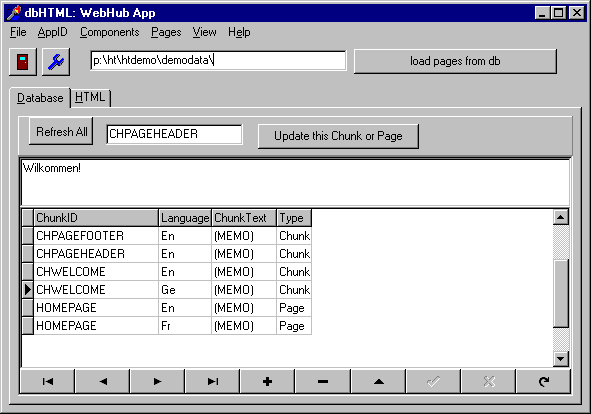
Task: Open the File menu
Action: coord(18,32)
